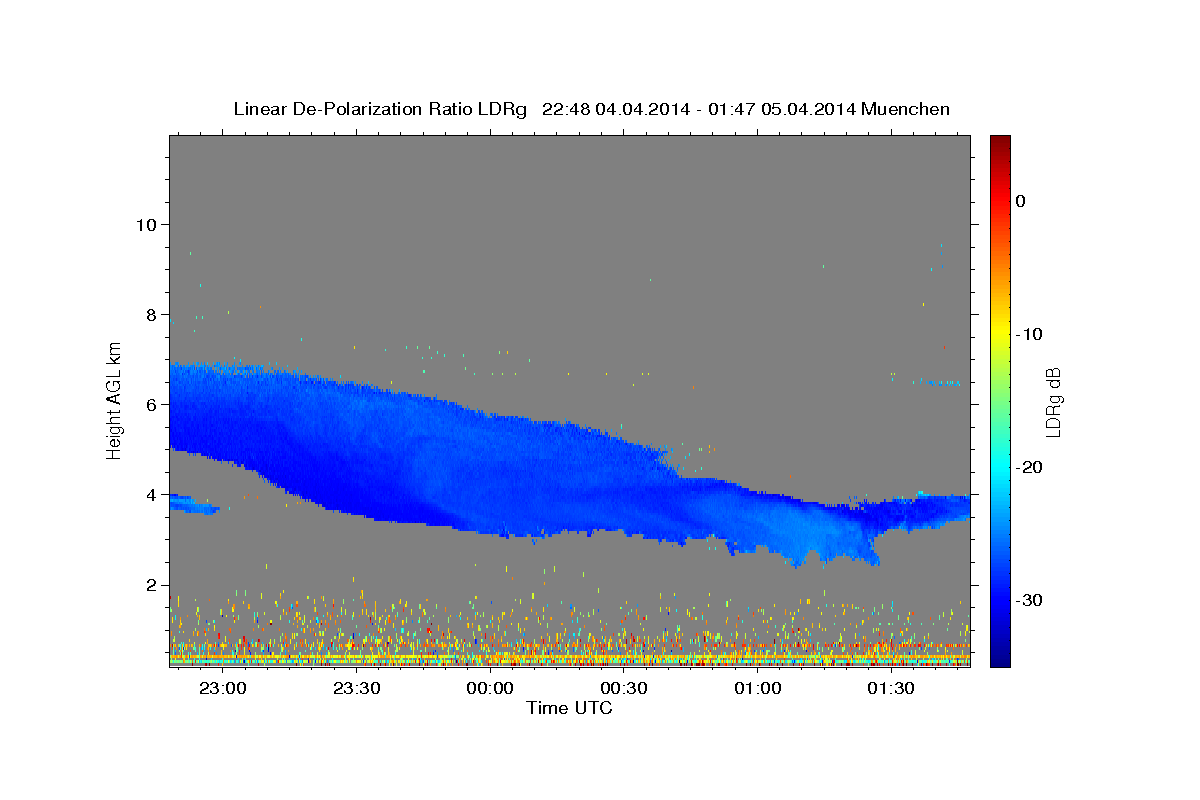Click the date range '22:48 04.04.2014' in title
The height and width of the screenshot is (800, 1200).
click(x=615, y=108)
